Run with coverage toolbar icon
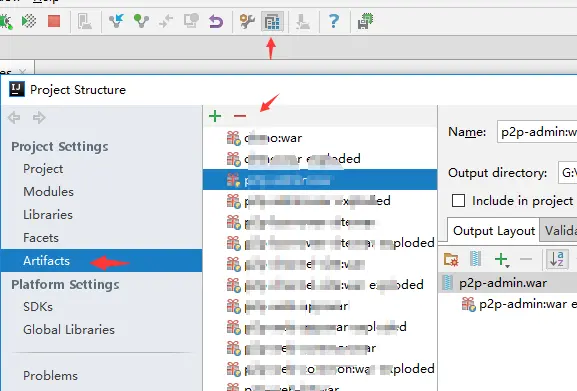Viewport: 577px width, 391px height. [x=29, y=21]
